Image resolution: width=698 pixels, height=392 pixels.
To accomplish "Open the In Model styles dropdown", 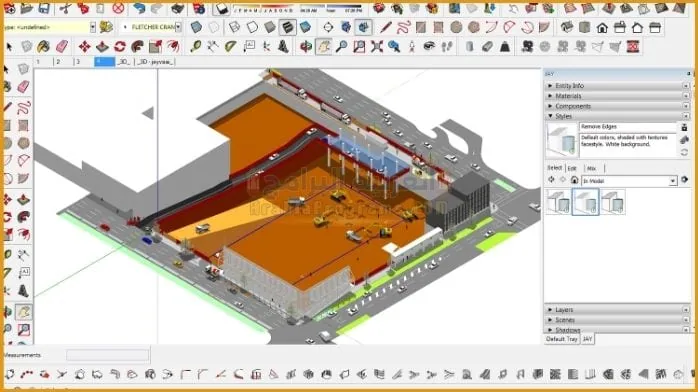I will tap(673, 181).
